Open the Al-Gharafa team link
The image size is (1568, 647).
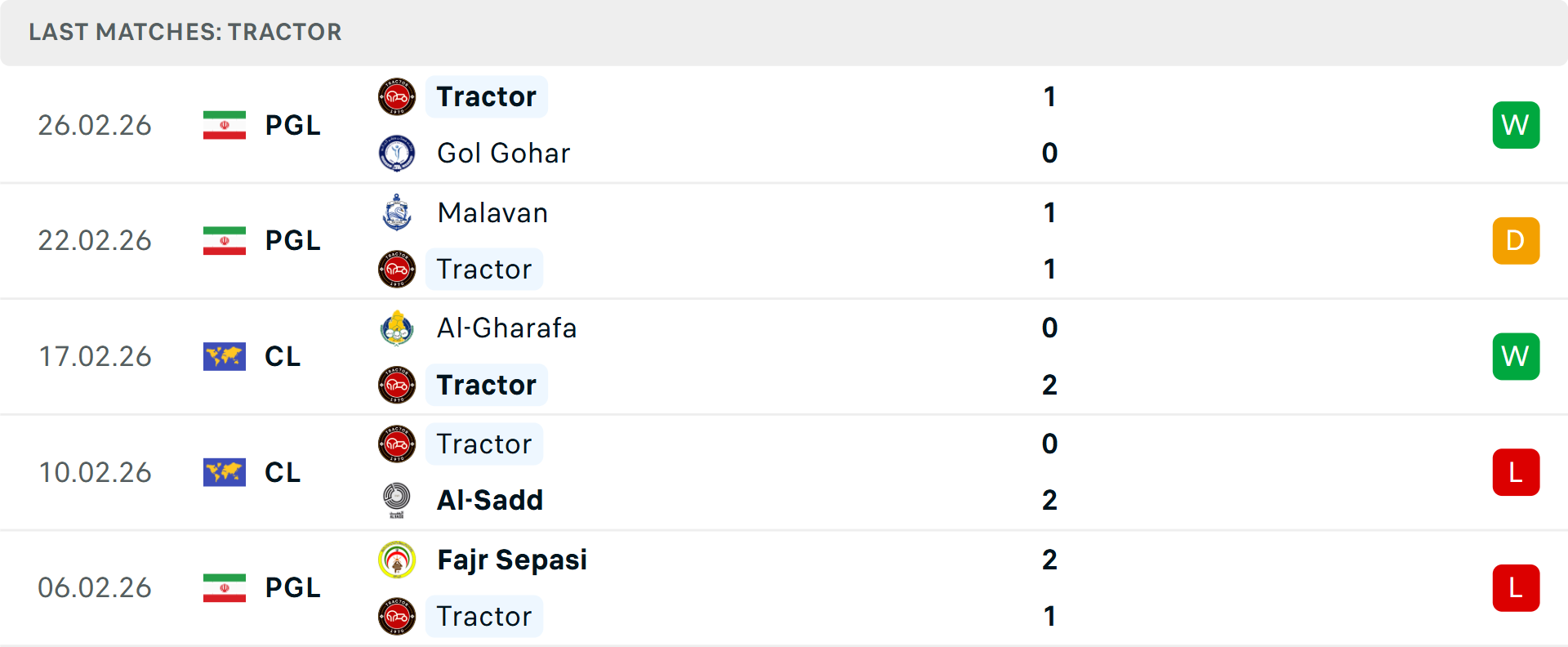coord(506,328)
